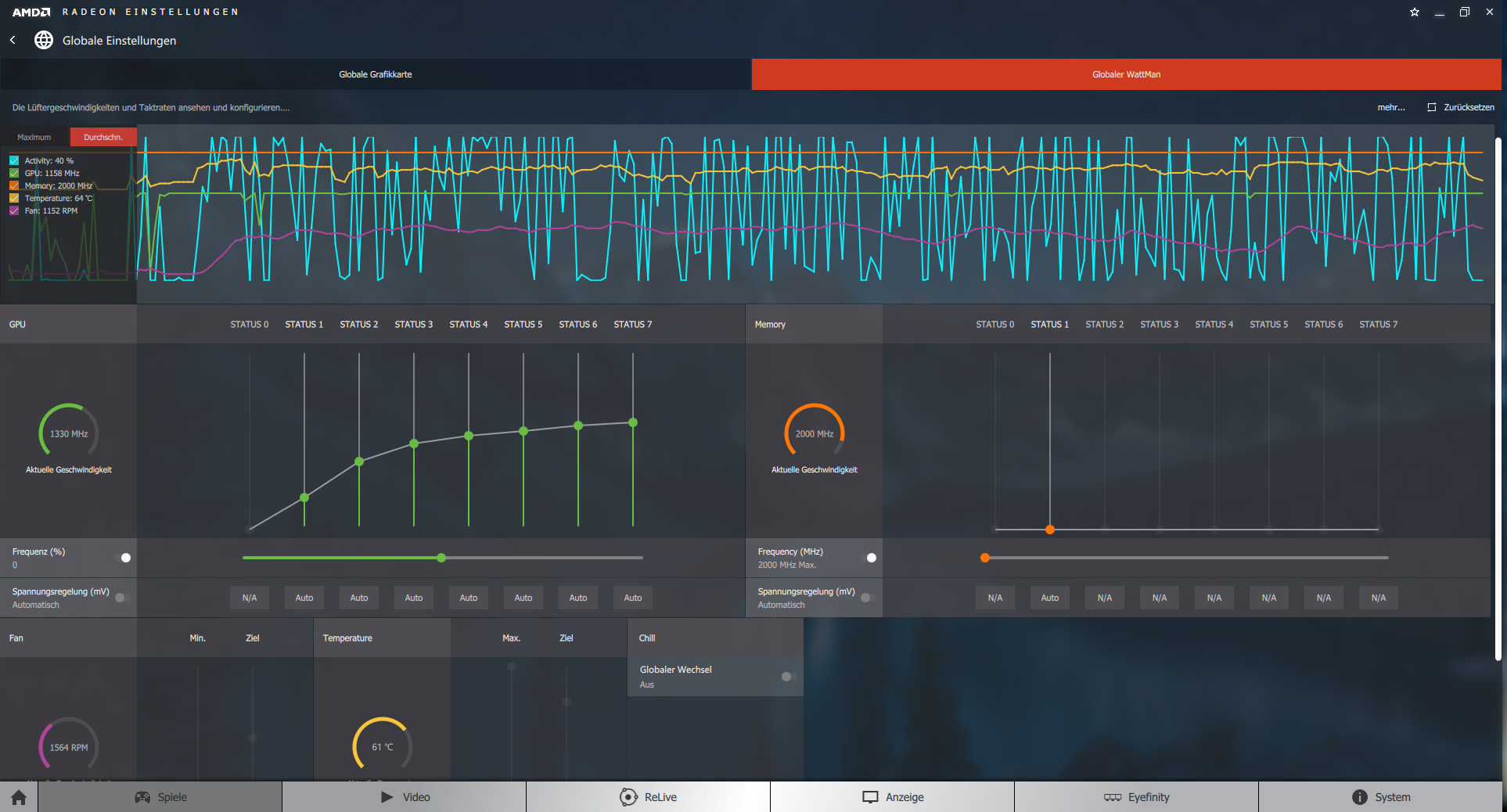Click the GPU Status 4 voltage Auto button
The width and height of the screenshot is (1507, 812).
pyautogui.click(x=469, y=598)
